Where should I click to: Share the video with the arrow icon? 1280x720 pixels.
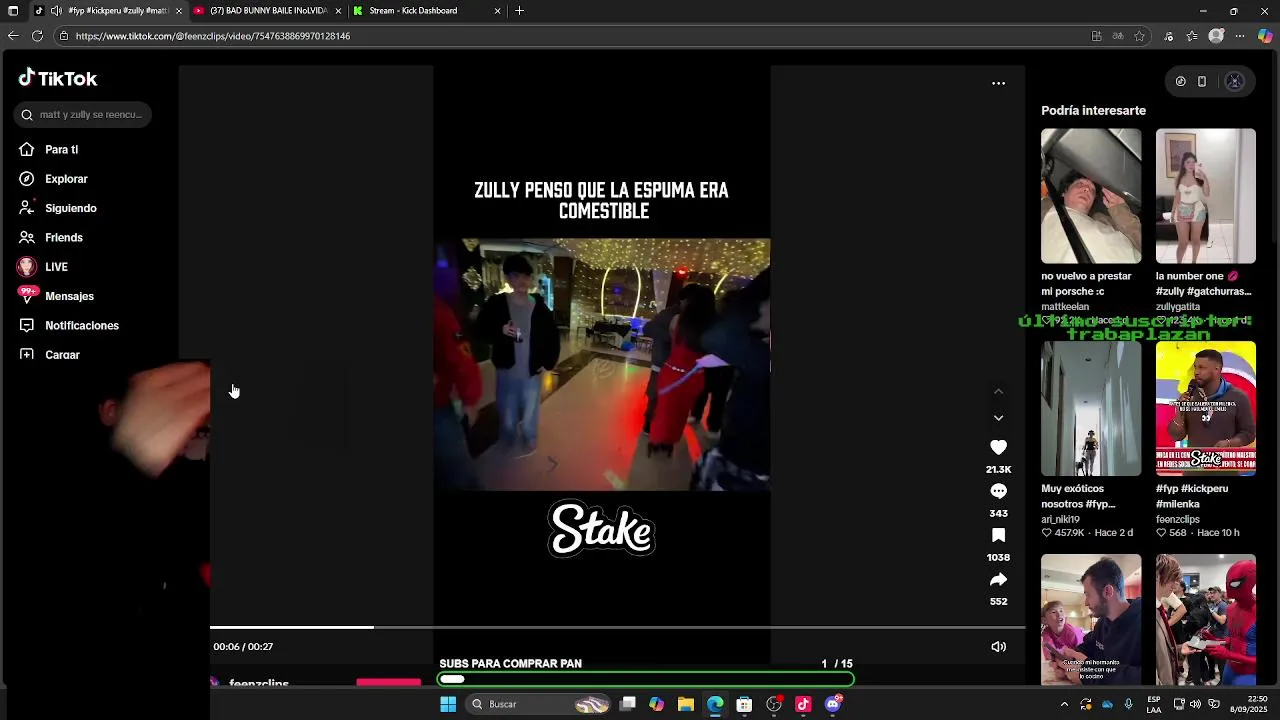[x=998, y=579]
